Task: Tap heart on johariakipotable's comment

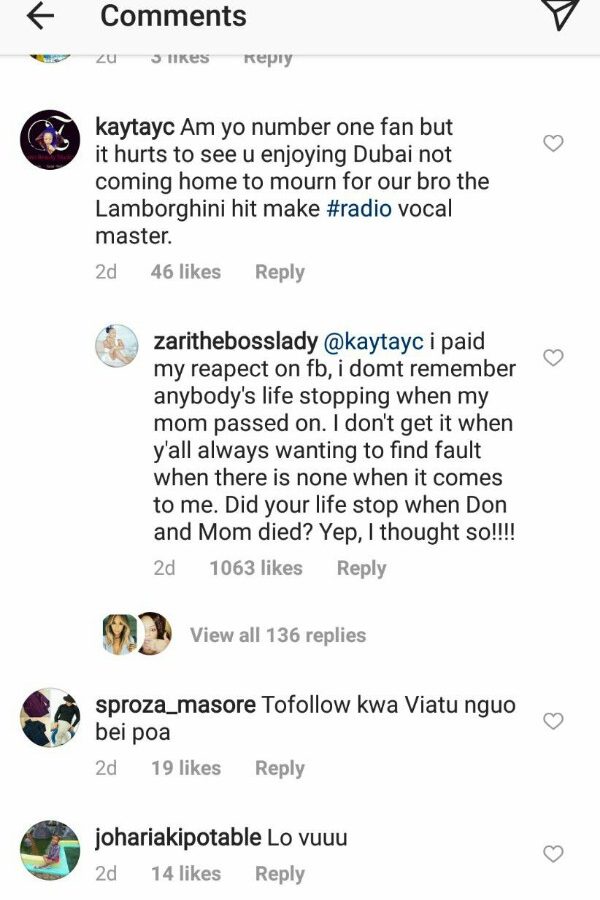Action: (x=552, y=854)
